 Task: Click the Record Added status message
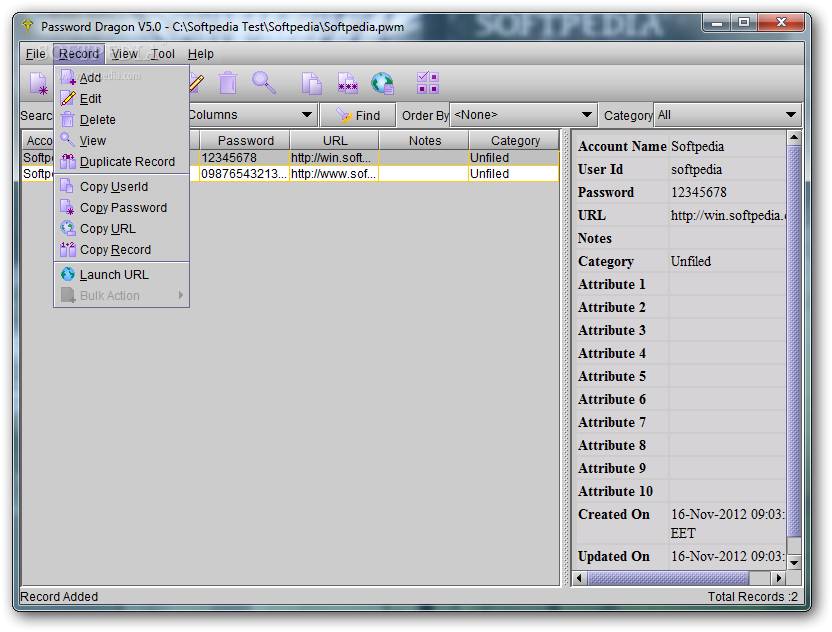(59, 597)
